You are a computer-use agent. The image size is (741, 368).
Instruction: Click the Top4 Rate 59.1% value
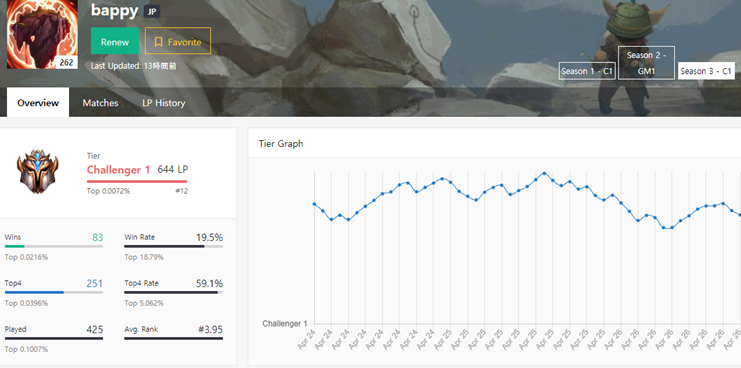point(209,283)
